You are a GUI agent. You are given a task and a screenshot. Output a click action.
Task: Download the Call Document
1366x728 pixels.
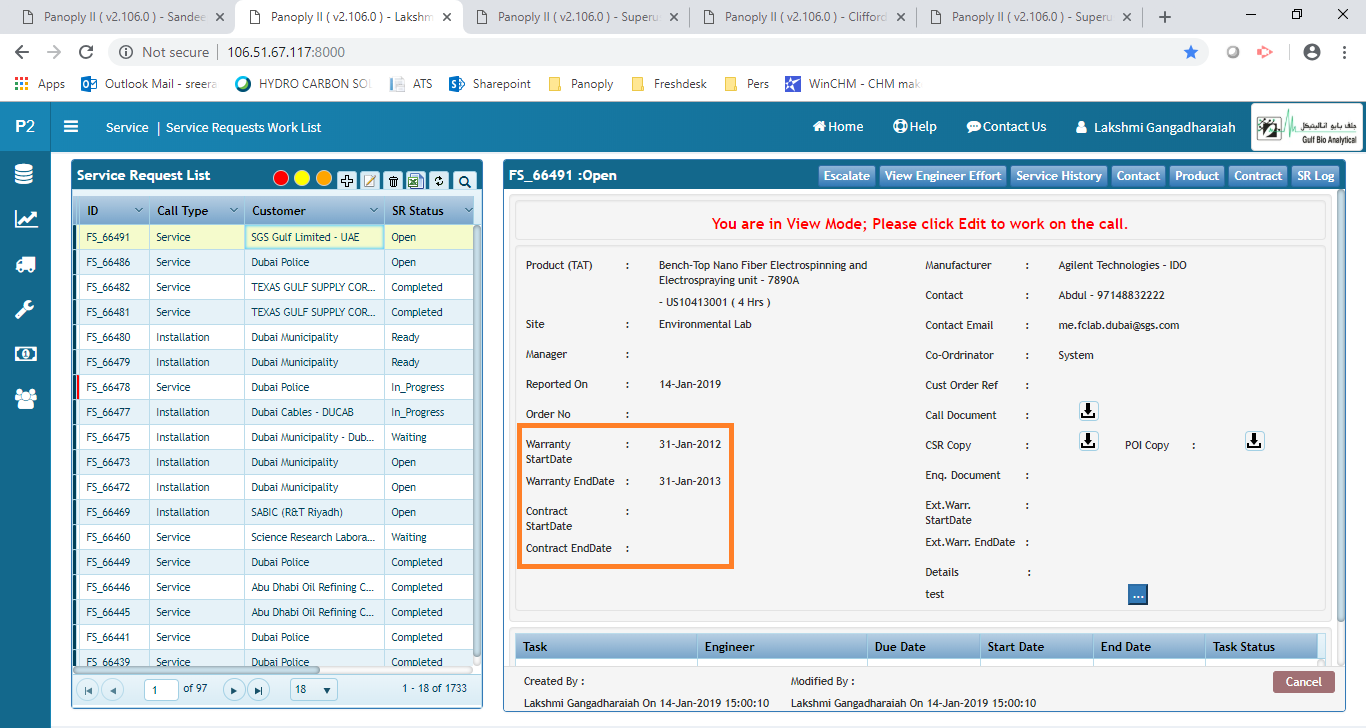(1088, 411)
